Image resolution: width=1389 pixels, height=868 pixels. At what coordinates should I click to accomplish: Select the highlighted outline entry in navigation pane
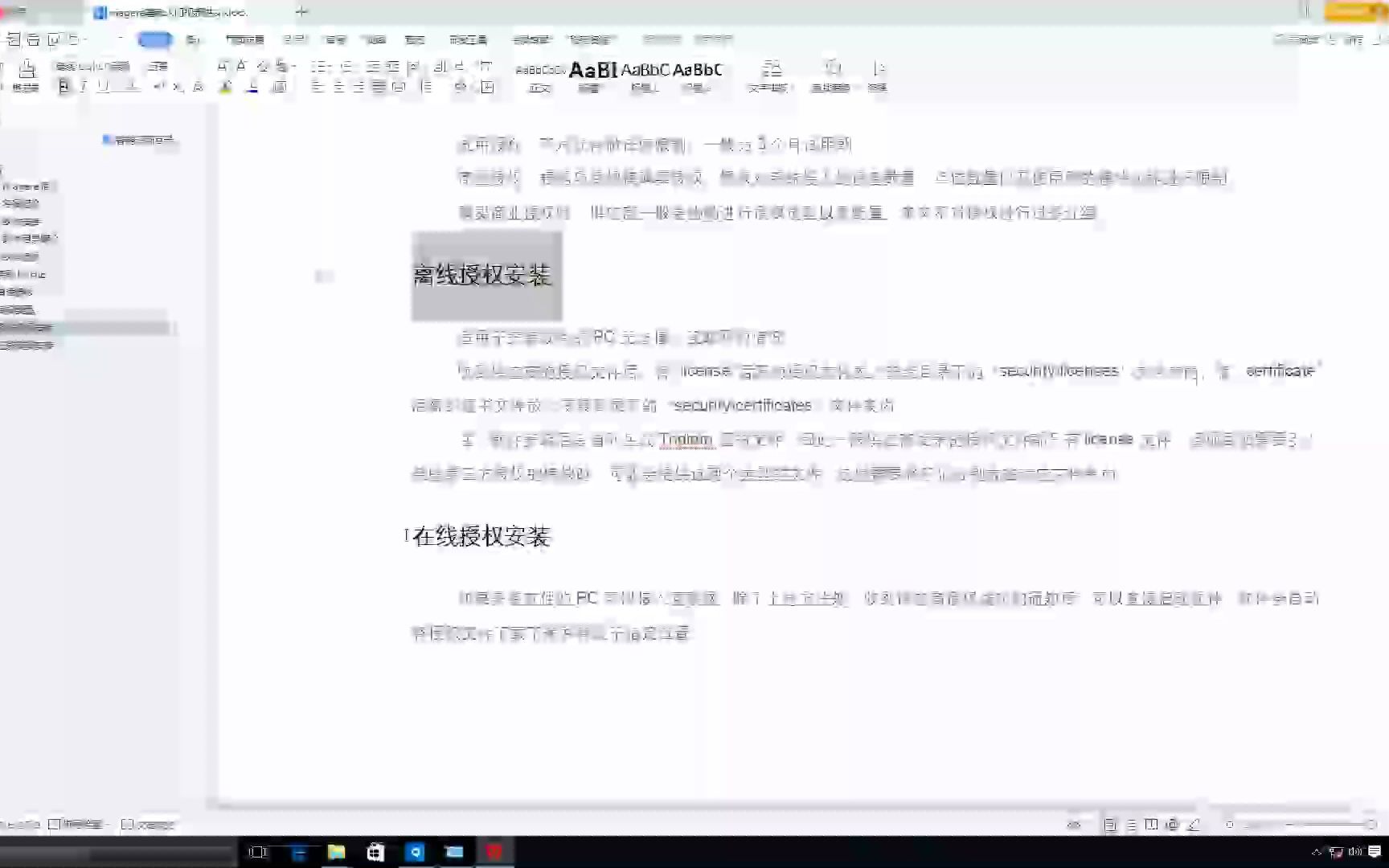(85, 327)
